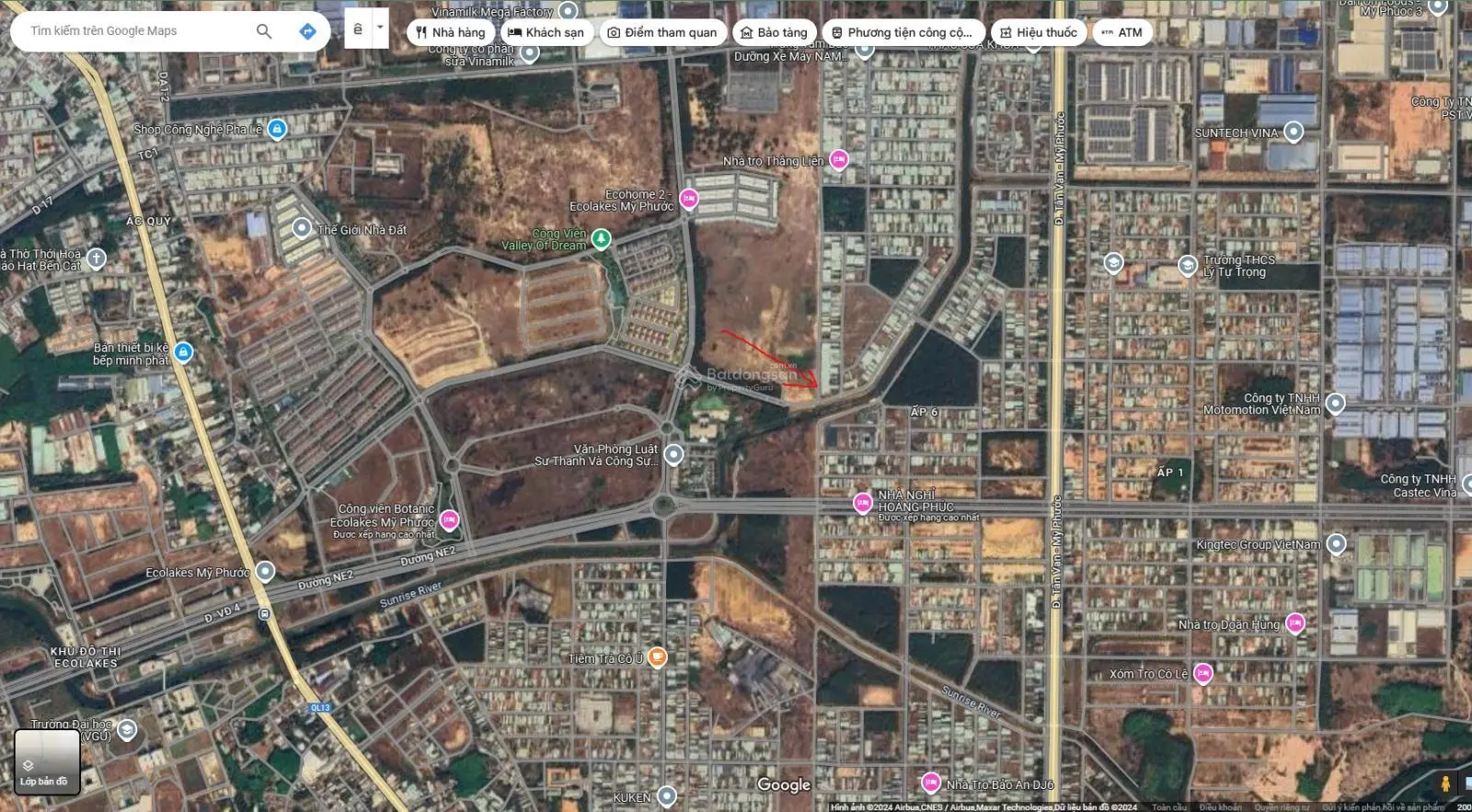The image size is (1472, 812).
Task: Click Công viên Botanic Ecolakes pin
Action: click(x=449, y=520)
